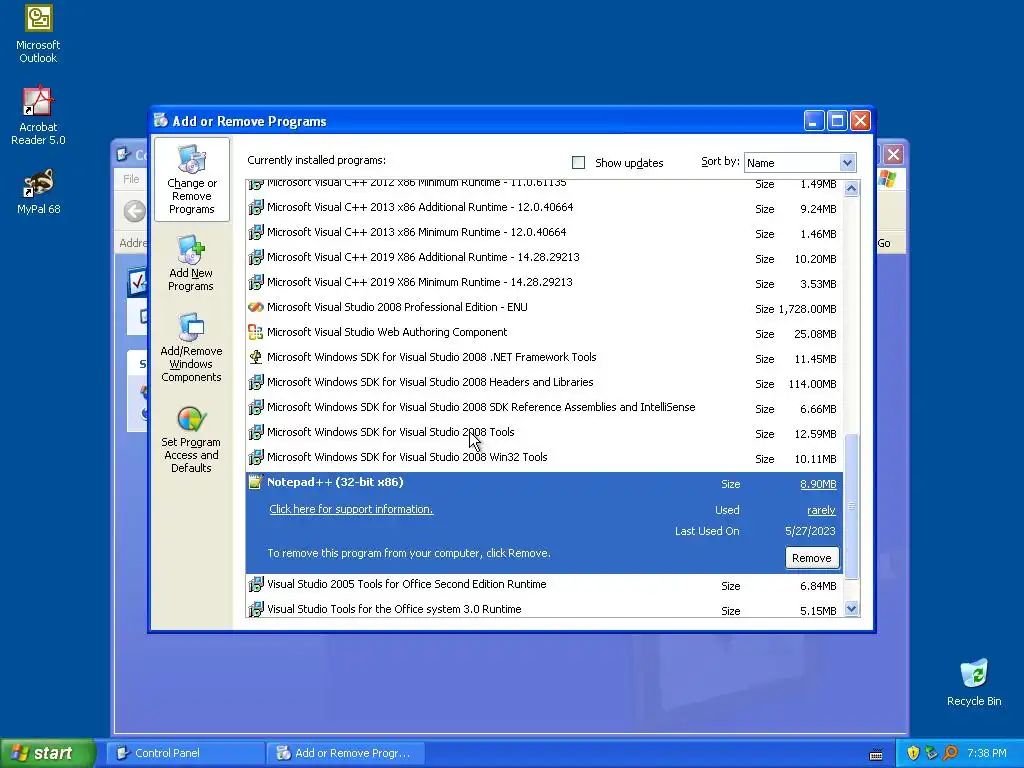The width and height of the screenshot is (1024, 768).
Task: Click here for support information link
Action: (351, 509)
